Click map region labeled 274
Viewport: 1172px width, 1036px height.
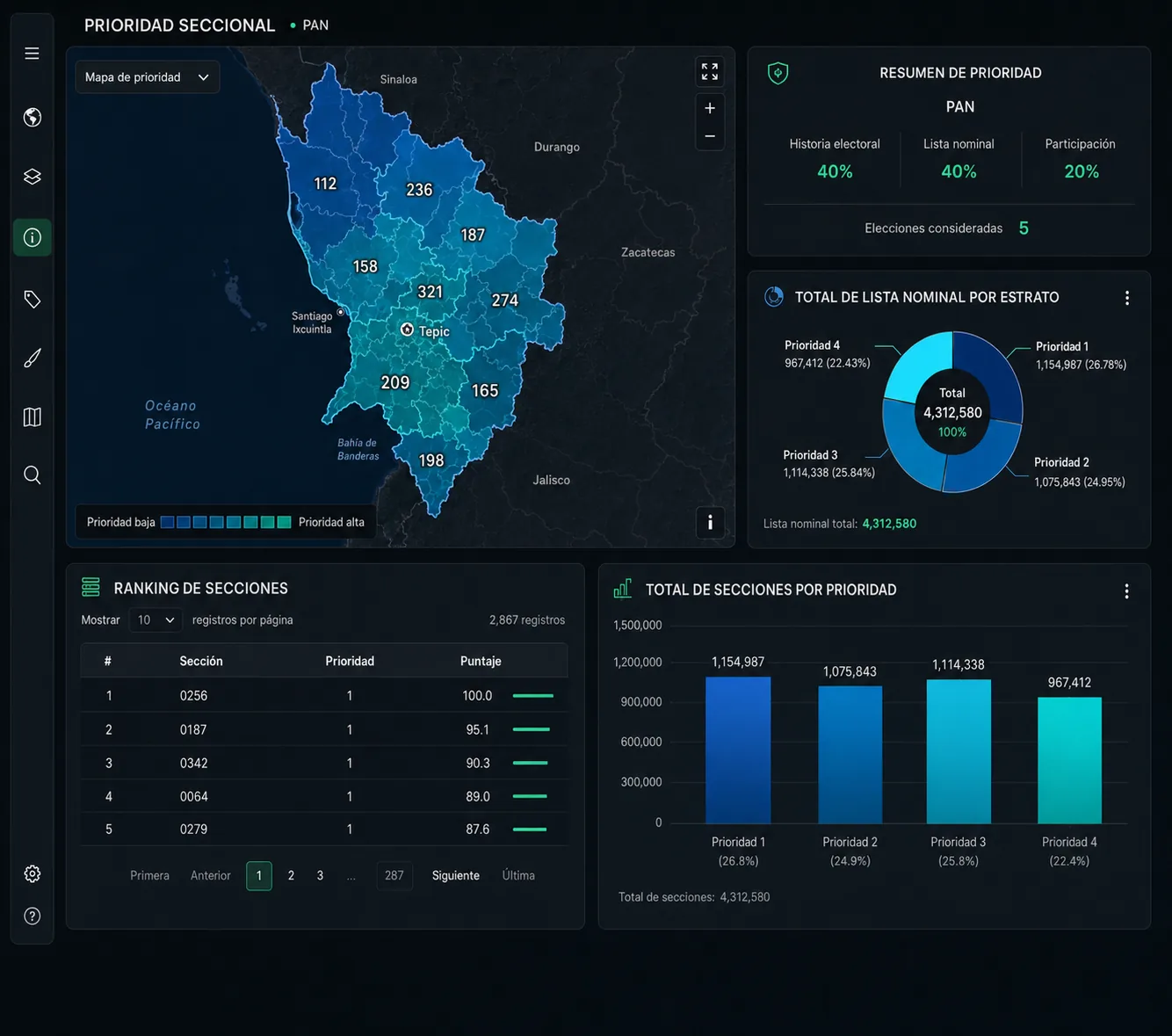tap(504, 301)
